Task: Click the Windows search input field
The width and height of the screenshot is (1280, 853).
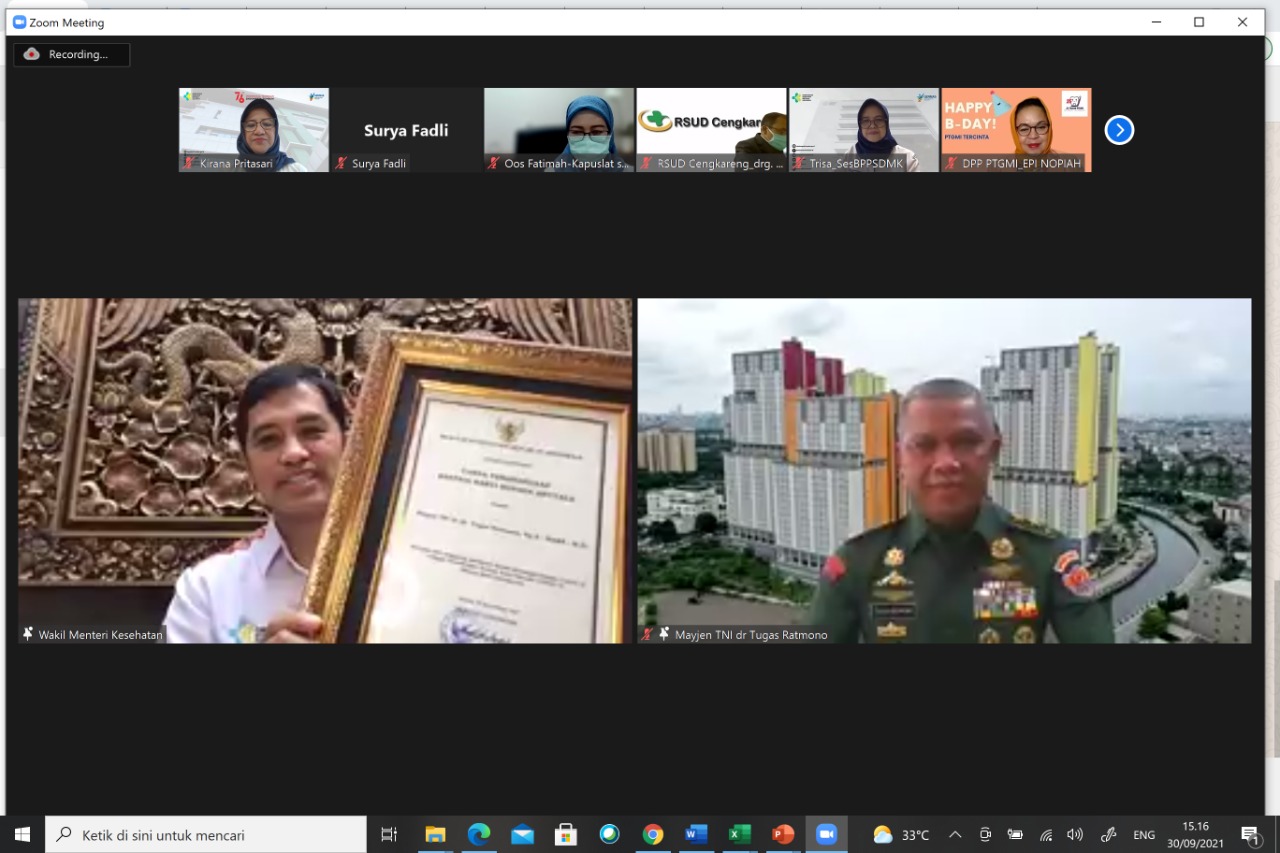Action: click(200, 834)
